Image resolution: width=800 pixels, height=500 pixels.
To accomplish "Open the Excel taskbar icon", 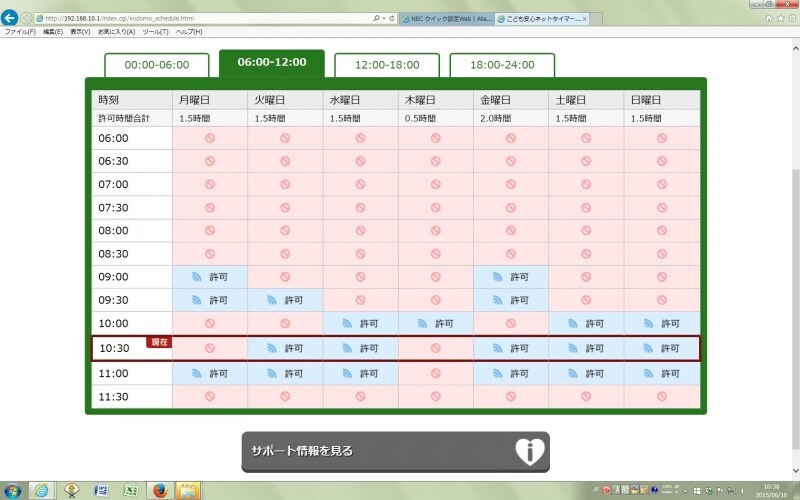I will tap(131, 490).
